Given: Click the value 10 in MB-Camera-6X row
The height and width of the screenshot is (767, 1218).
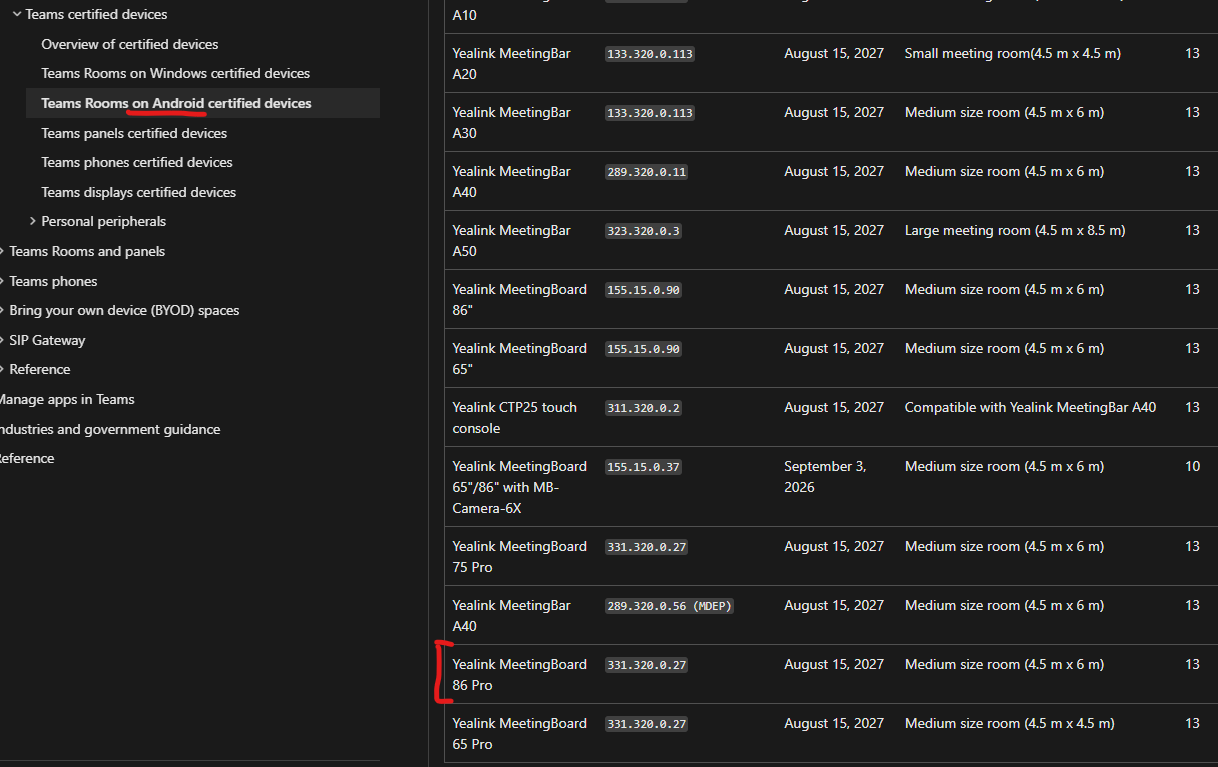Looking at the screenshot, I should pyautogui.click(x=1192, y=466).
